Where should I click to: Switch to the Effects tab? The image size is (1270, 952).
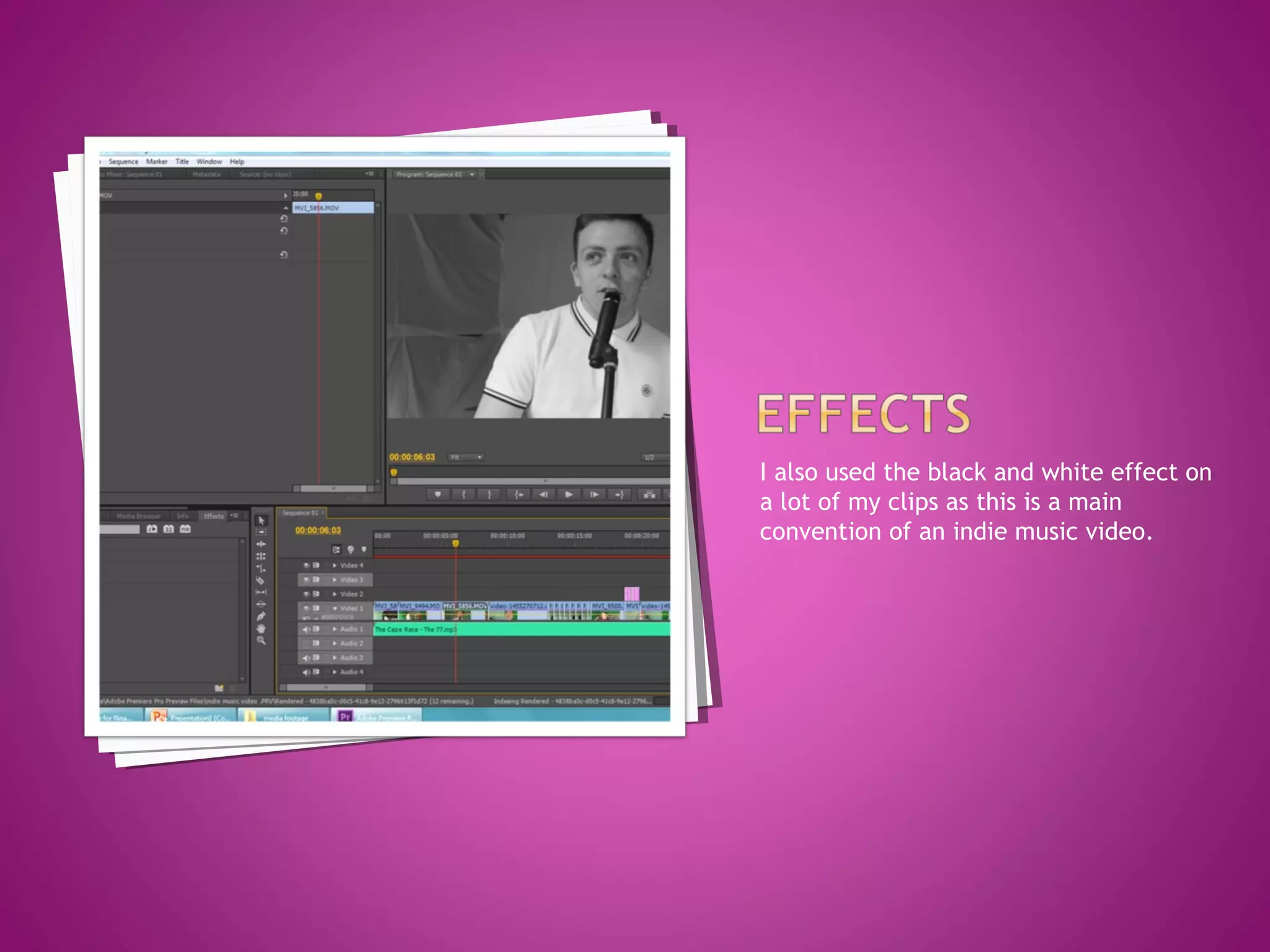point(214,516)
